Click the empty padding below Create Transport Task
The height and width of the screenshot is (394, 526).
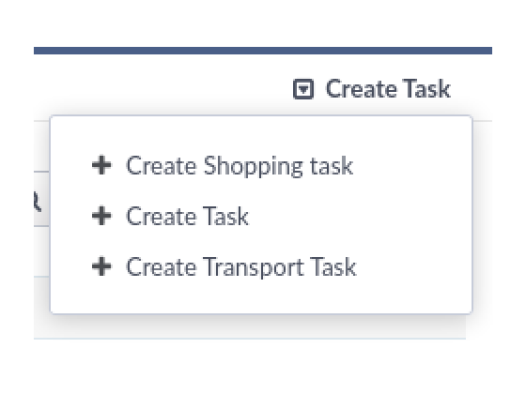click(x=261, y=297)
